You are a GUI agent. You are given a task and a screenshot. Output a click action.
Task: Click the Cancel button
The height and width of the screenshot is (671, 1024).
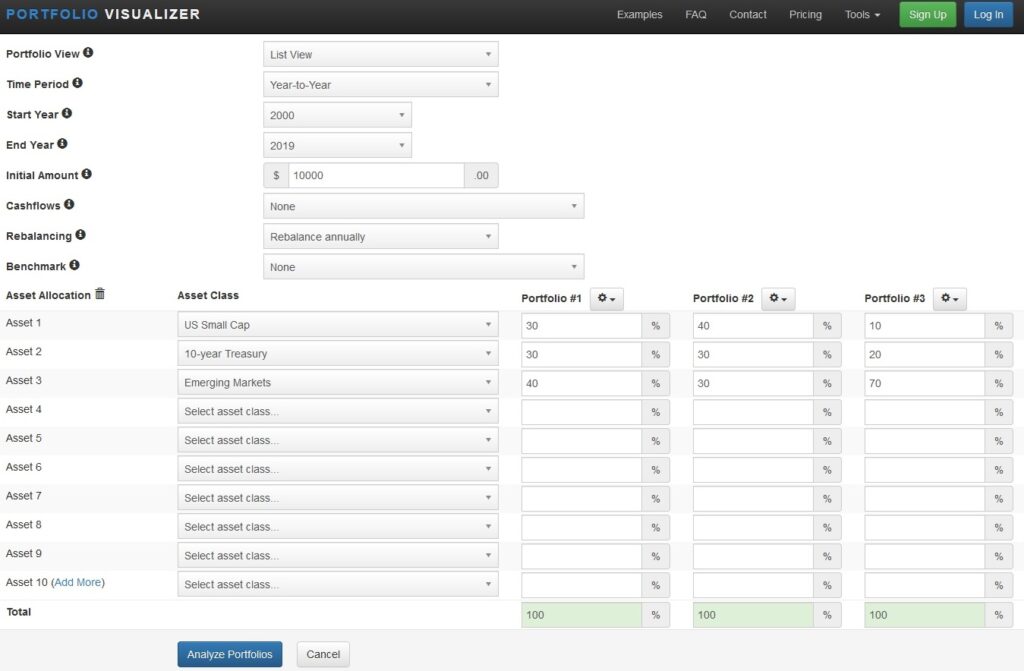click(323, 654)
